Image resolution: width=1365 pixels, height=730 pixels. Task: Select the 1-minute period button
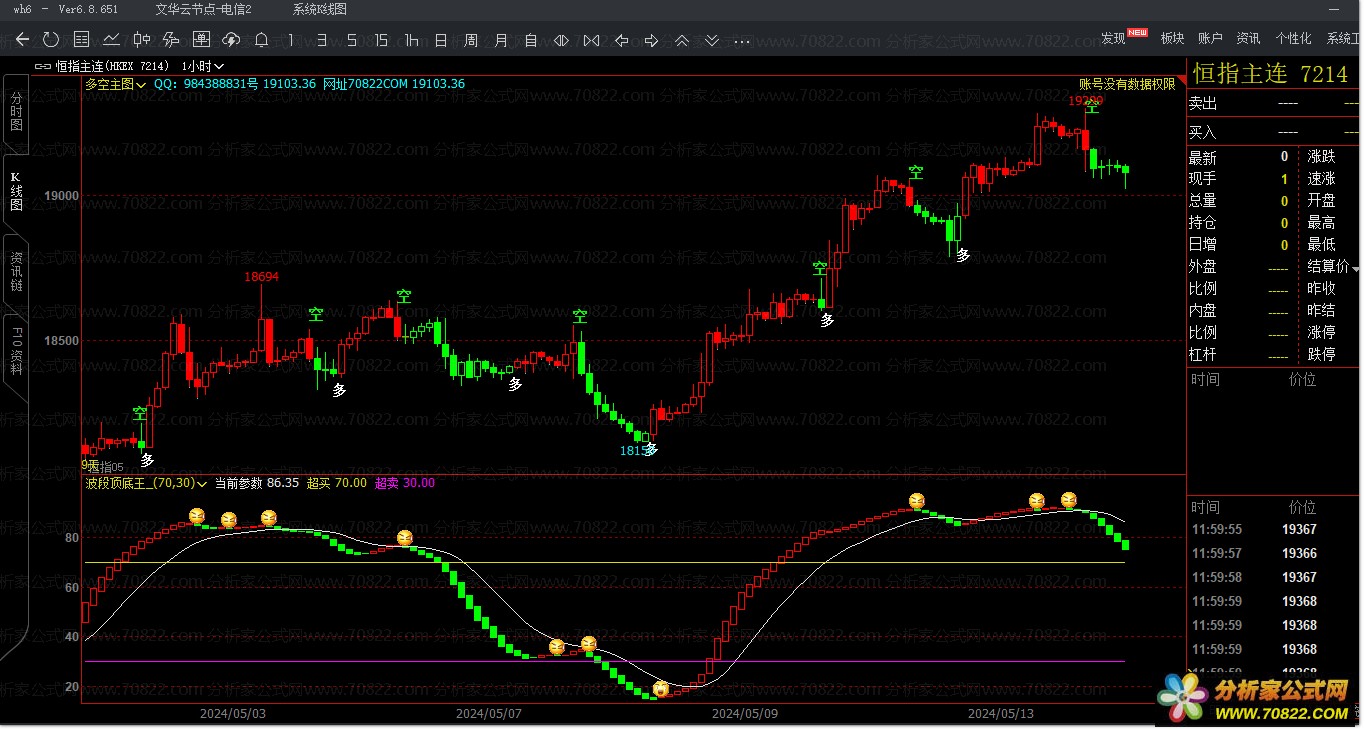click(291, 40)
